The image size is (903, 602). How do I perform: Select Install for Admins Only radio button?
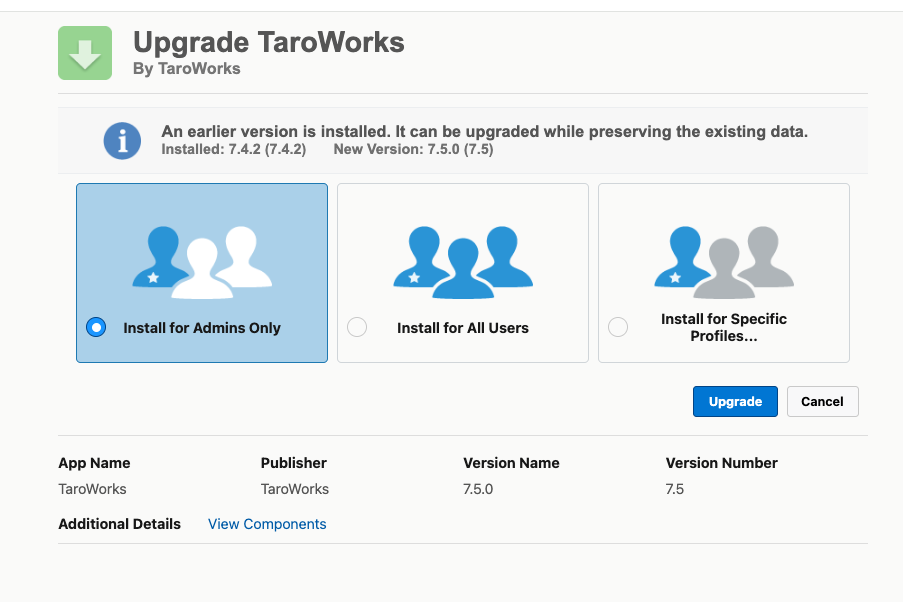96,327
